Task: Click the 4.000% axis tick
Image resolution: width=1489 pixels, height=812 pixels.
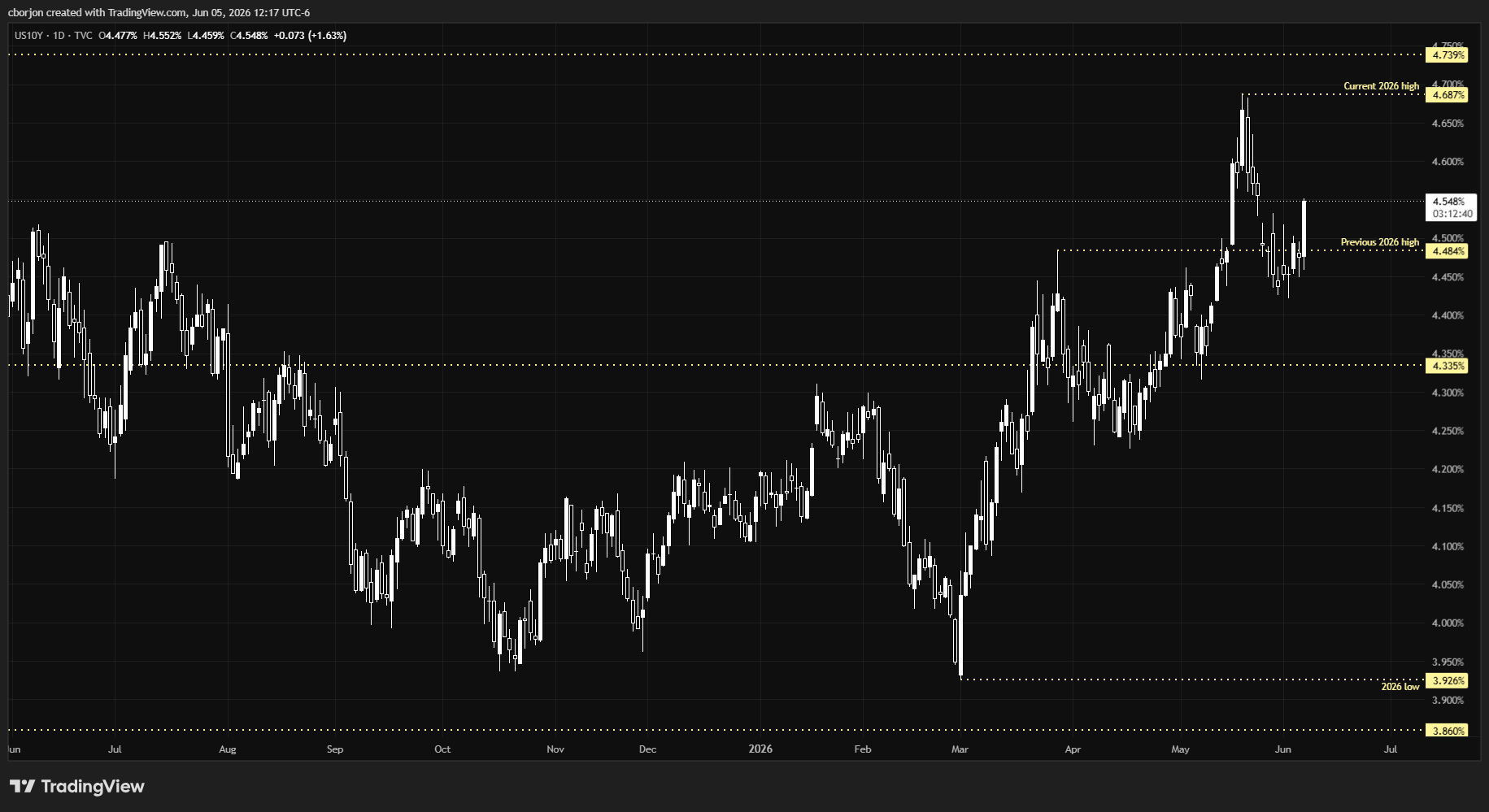Action: click(1448, 623)
